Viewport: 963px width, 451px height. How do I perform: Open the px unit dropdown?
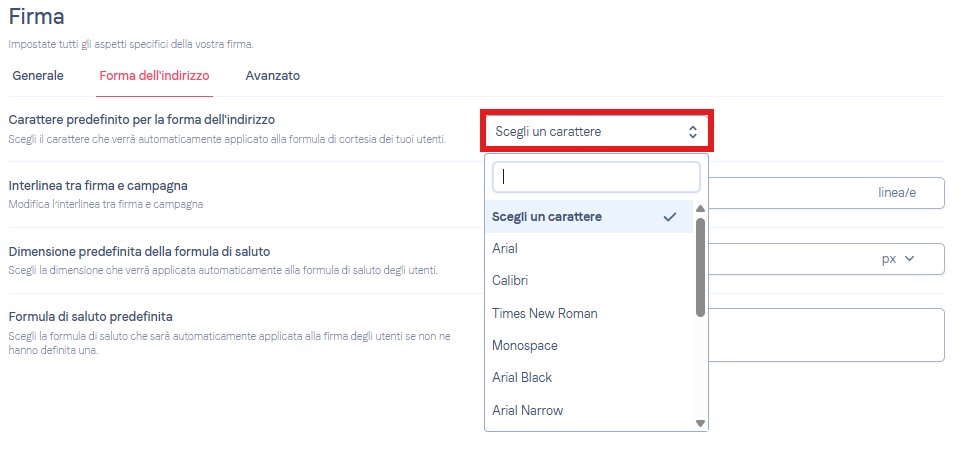899,259
